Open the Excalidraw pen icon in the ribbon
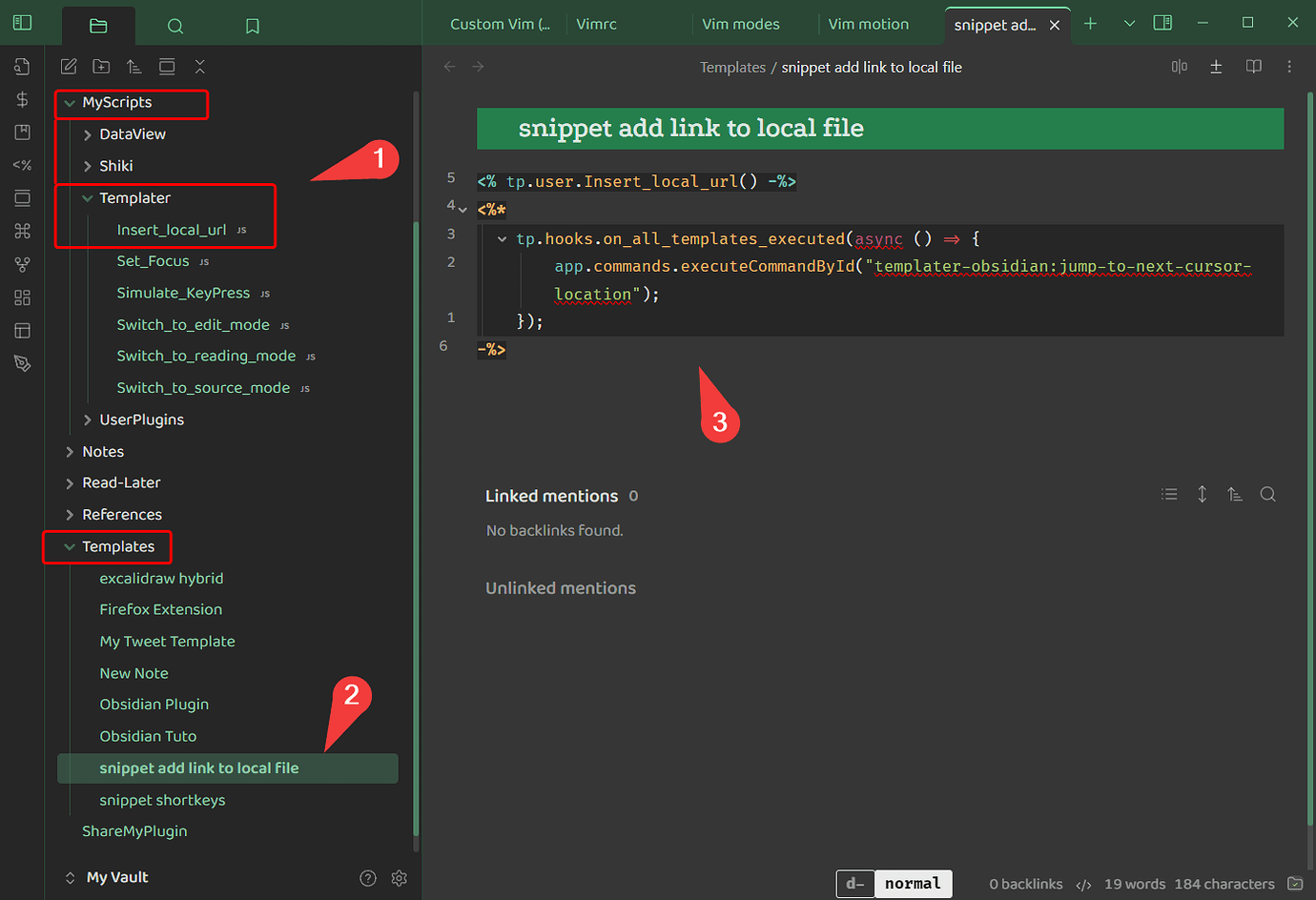 22,363
